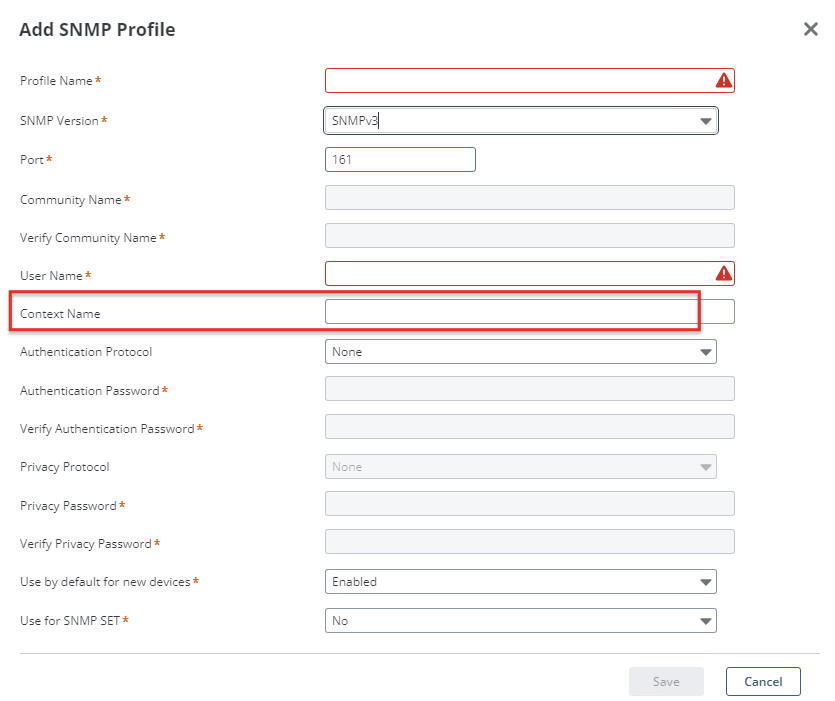Click the Verify Authentication Password field
Viewport: 835px width, 701px height.
click(529, 427)
